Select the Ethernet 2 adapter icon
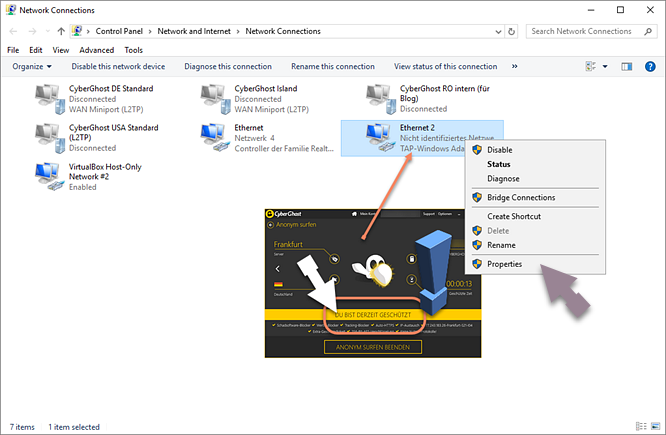Screen dimensions: 666x435 pos(381,138)
